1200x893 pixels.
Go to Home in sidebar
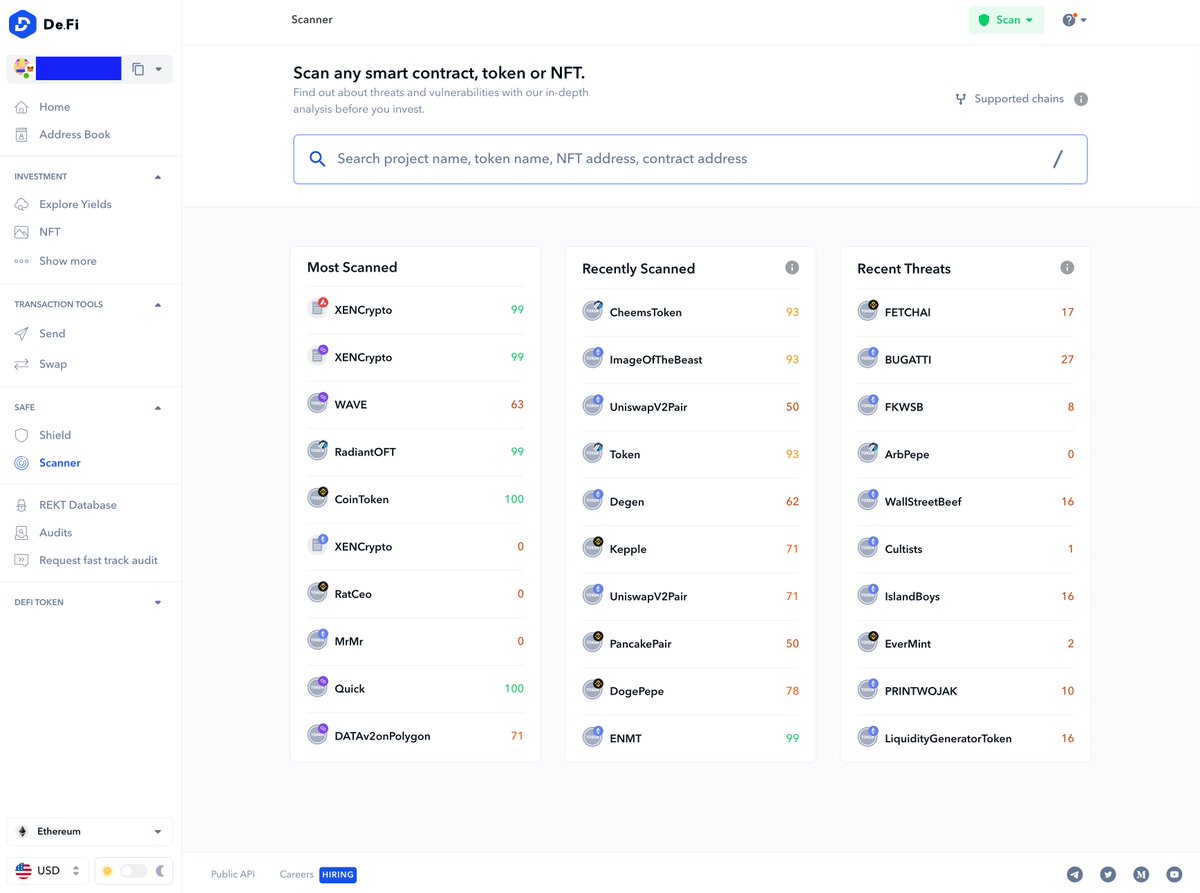54,107
